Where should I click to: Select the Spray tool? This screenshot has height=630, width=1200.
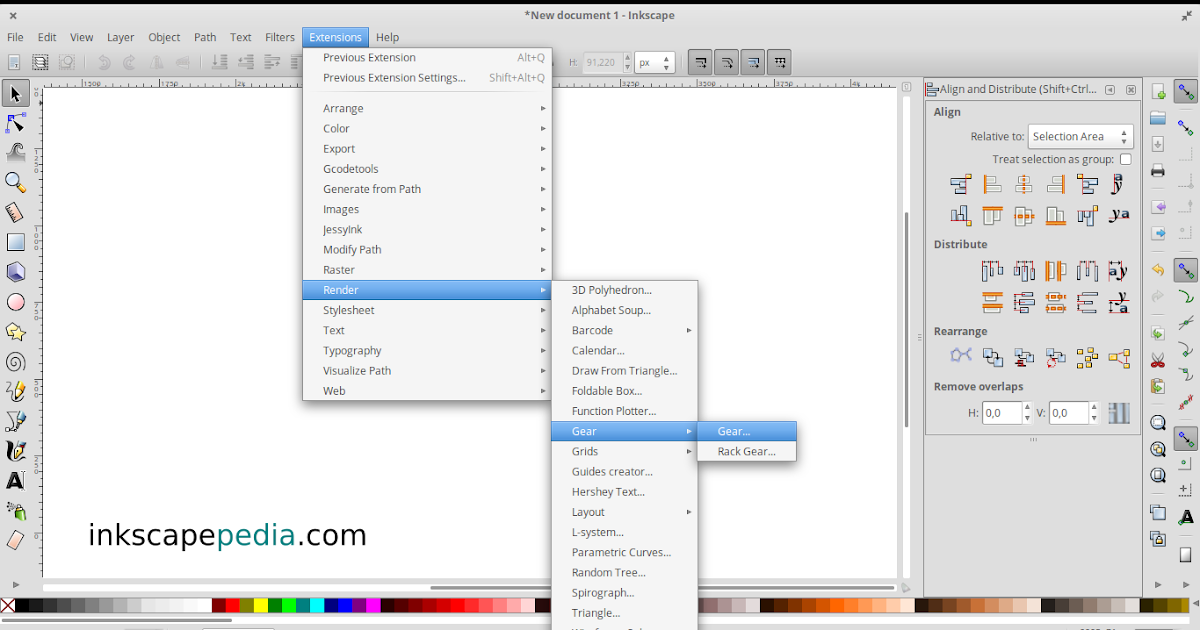pyautogui.click(x=15, y=511)
